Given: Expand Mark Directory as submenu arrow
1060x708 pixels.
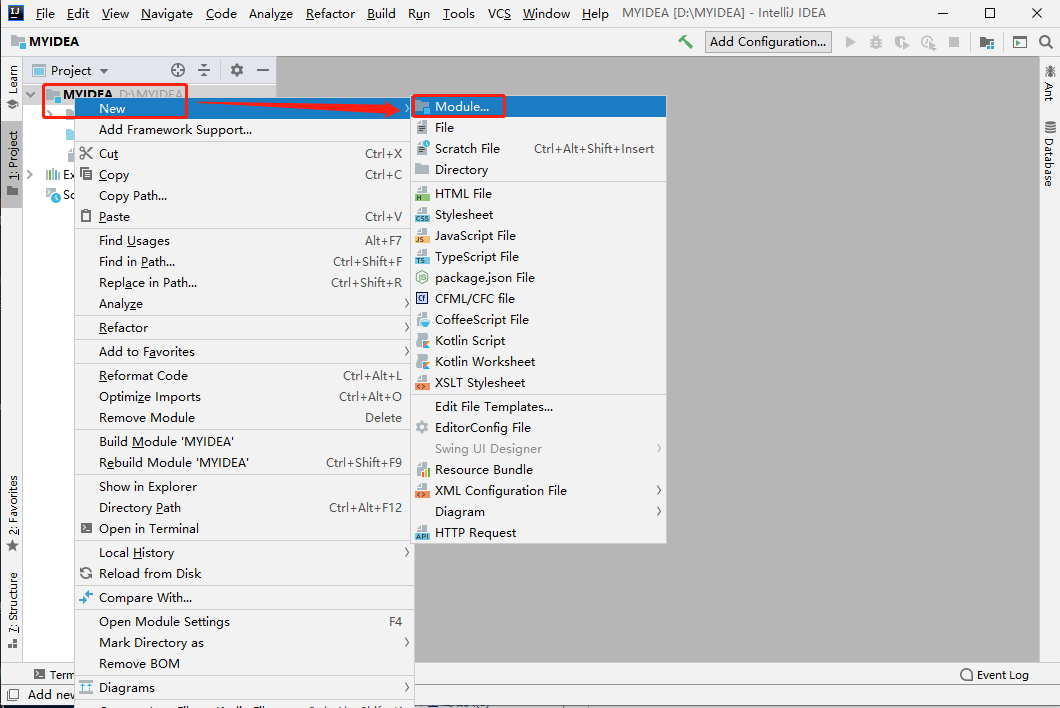Looking at the screenshot, I should [x=406, y=642].
